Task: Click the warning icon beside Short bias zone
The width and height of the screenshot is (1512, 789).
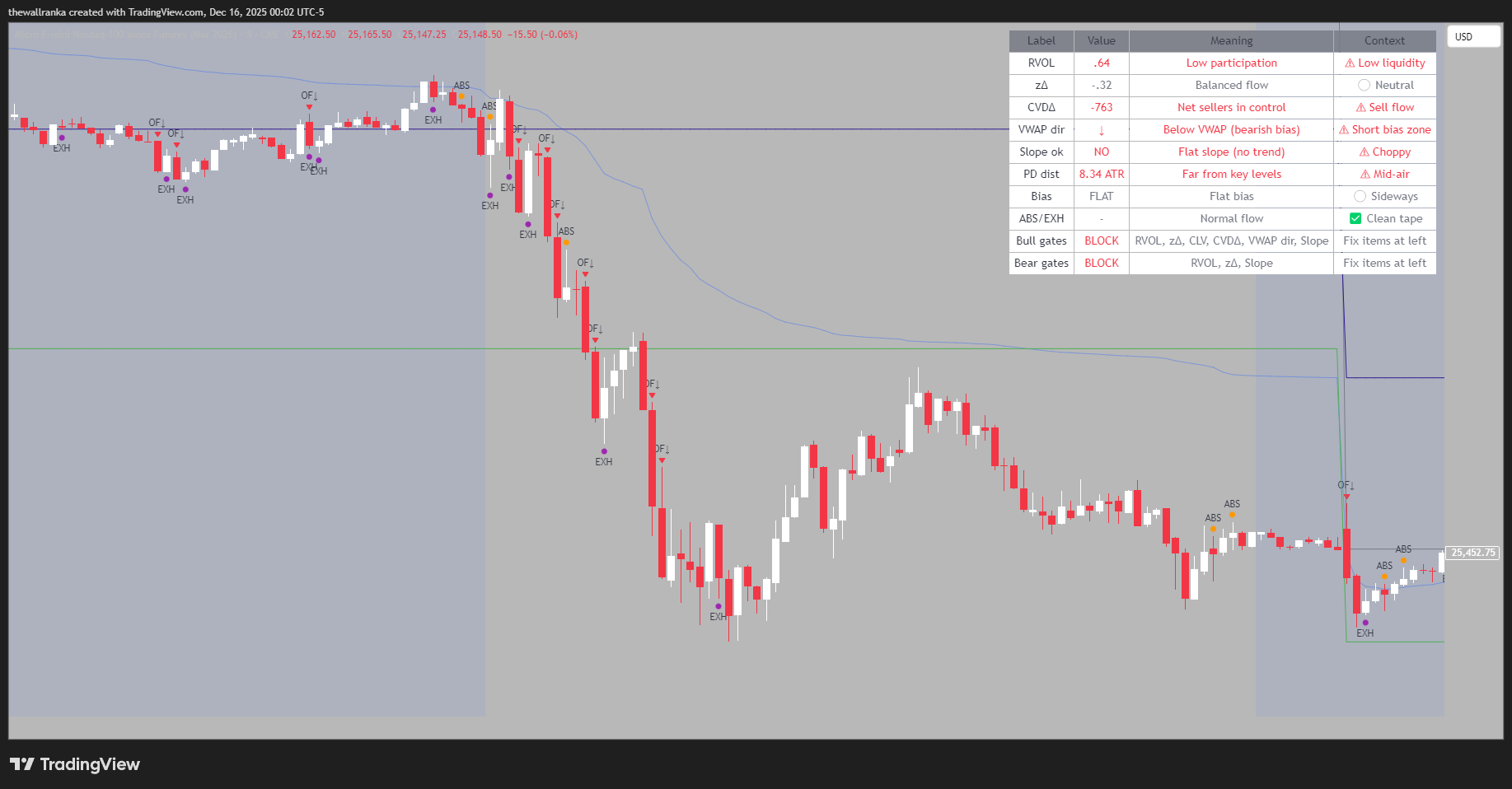Action: pyautogui.click(x=1344, y=129)
